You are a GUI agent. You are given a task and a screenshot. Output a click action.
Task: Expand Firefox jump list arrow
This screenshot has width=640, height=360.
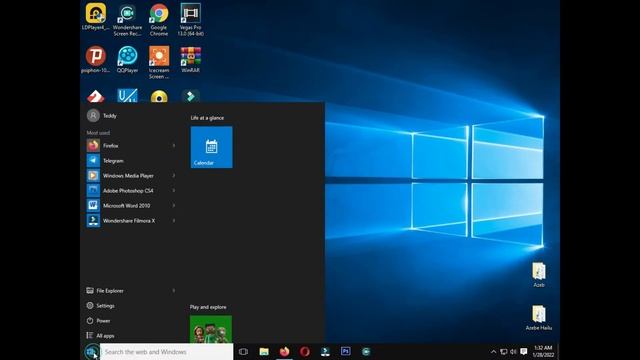coord(174,145)
